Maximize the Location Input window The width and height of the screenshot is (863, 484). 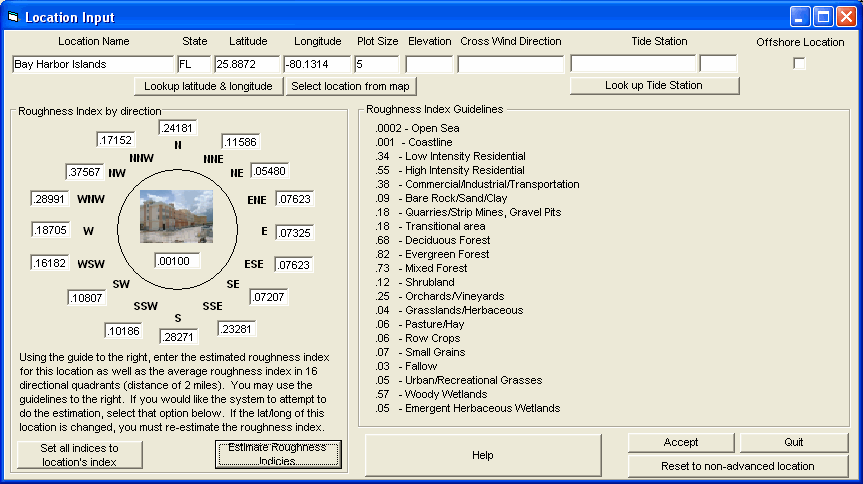(x=823, y=17)
